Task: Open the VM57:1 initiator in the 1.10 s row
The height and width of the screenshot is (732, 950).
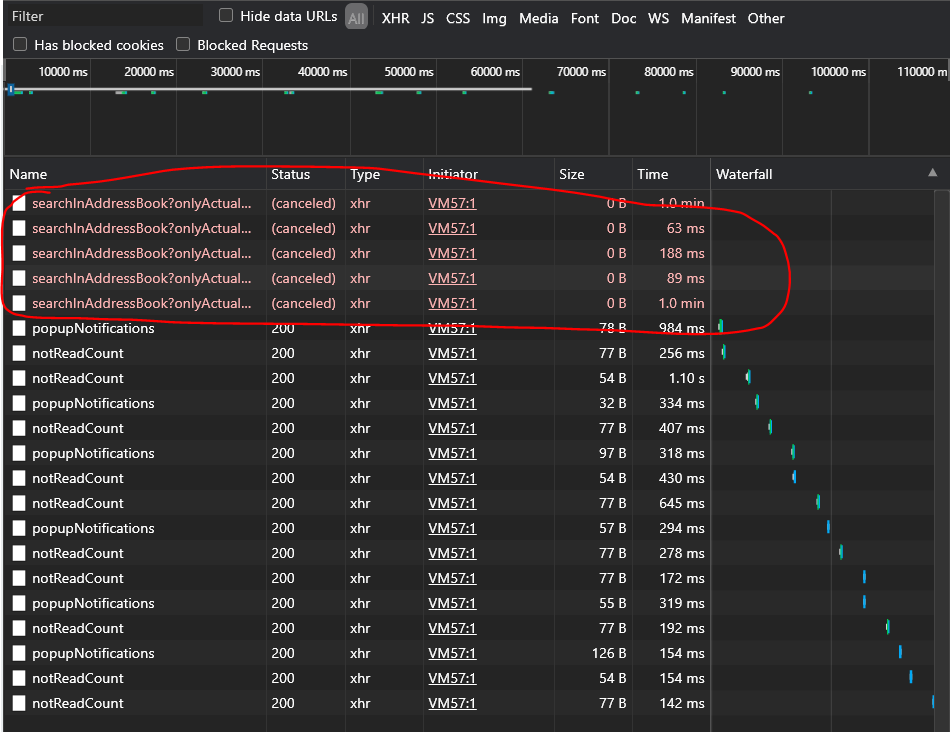Action: [452, 378]
